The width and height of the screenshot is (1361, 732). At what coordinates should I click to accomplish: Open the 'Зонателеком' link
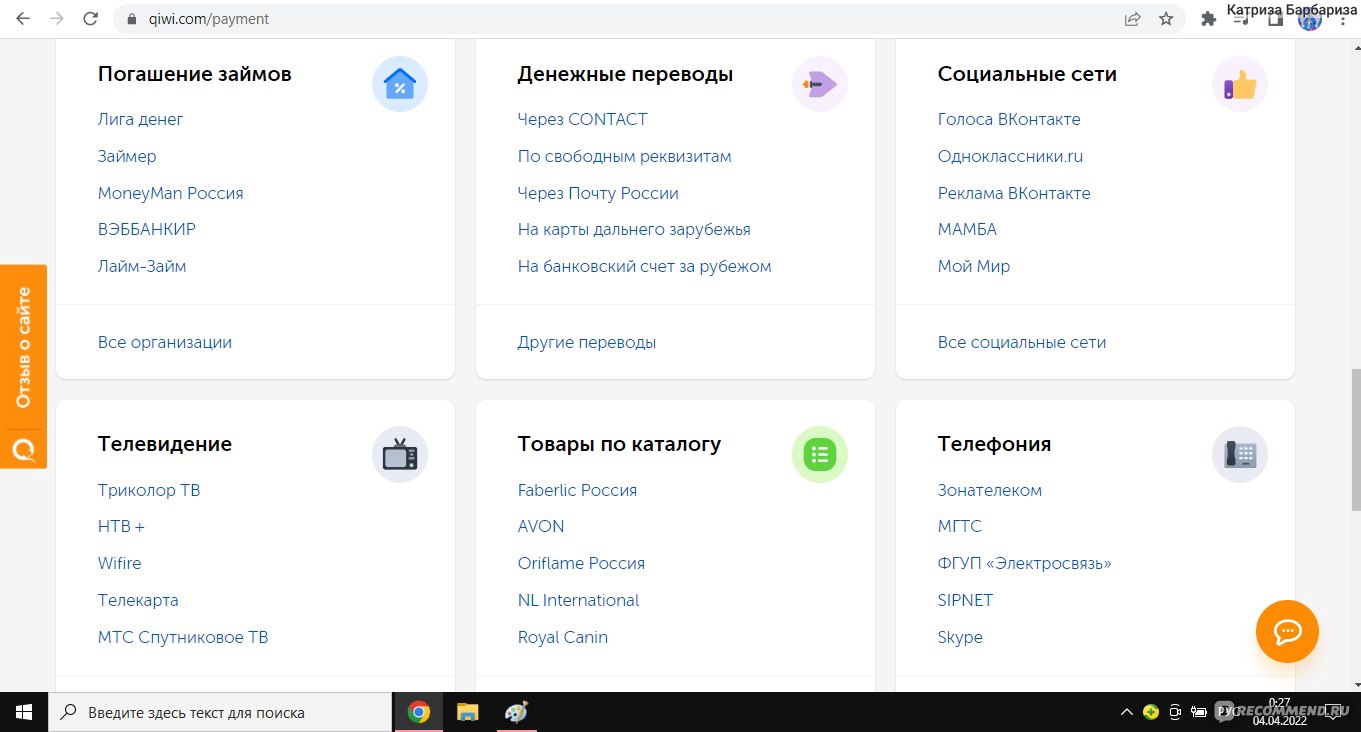pos(990,490)
